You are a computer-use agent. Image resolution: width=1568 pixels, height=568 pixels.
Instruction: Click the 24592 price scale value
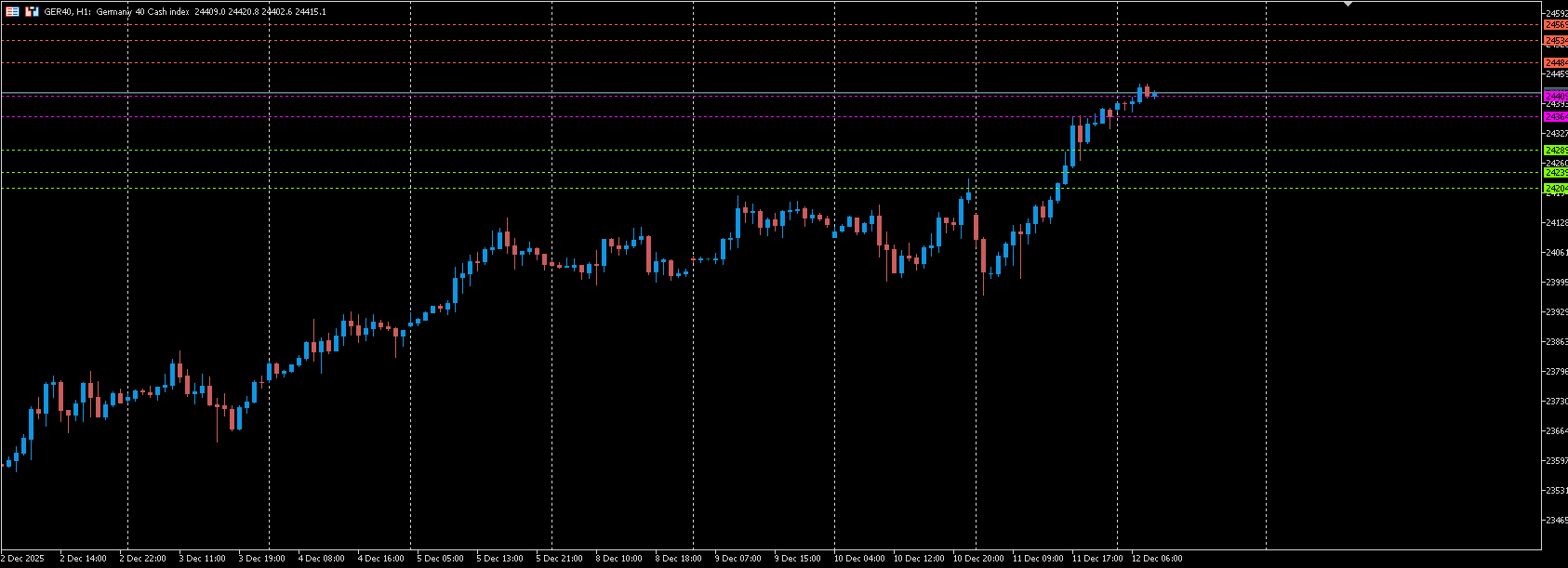[1557, 14]
